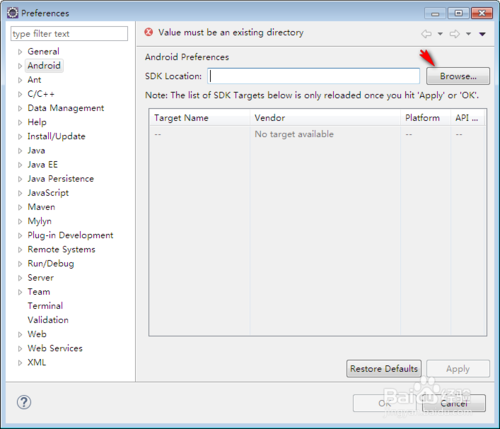This screenshot has height=429, width=500.
Task: Focus the type filter text field
Action: coord(69,34)
